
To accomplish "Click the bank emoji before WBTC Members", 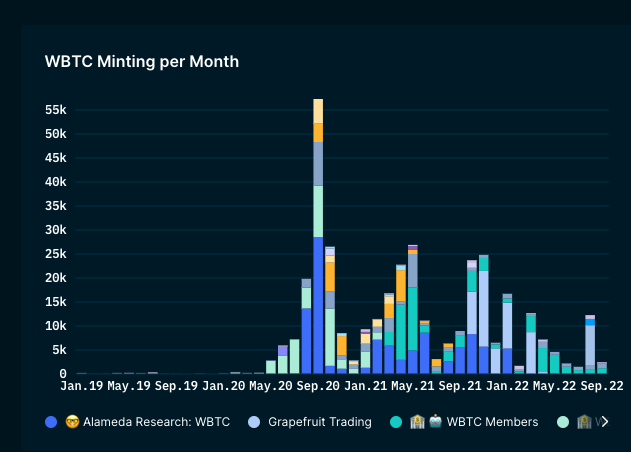I will tap(417, 422).
